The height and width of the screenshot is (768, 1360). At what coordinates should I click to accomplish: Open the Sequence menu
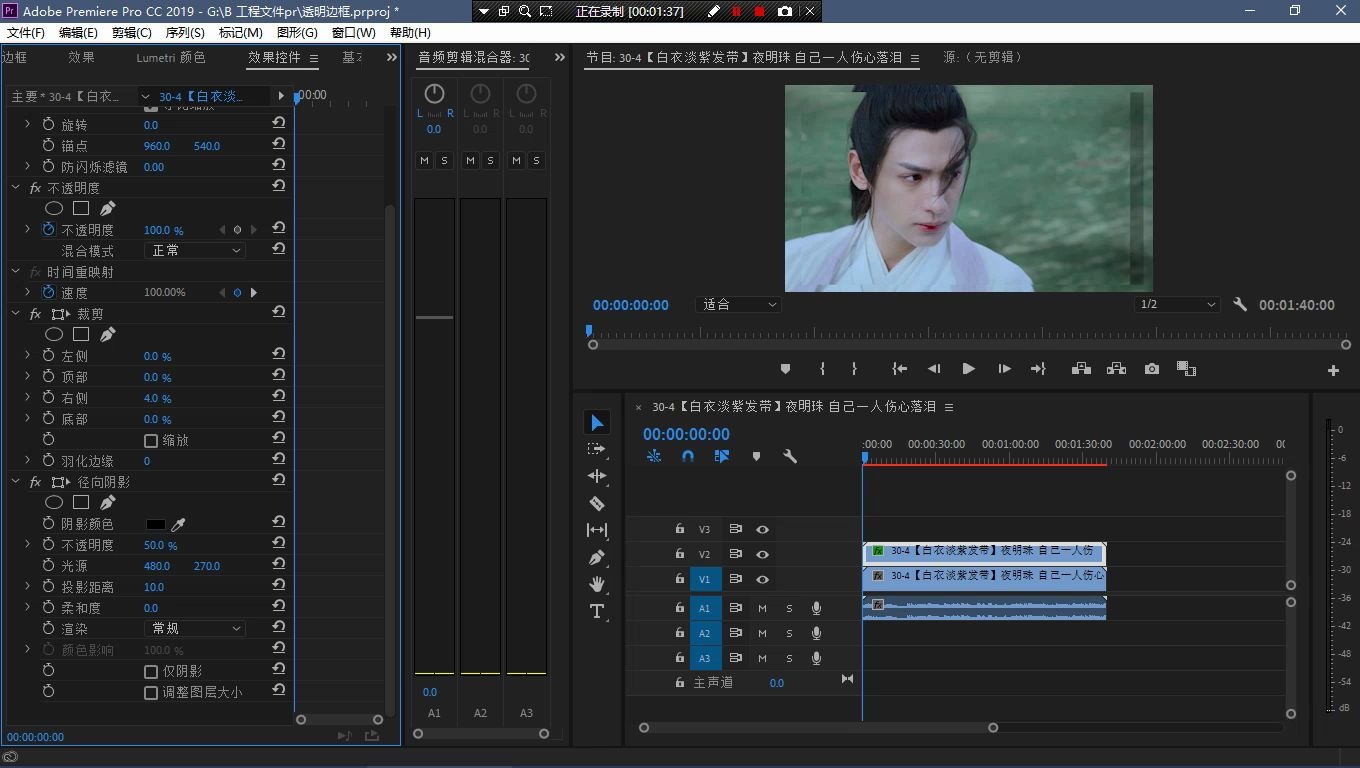185,32
